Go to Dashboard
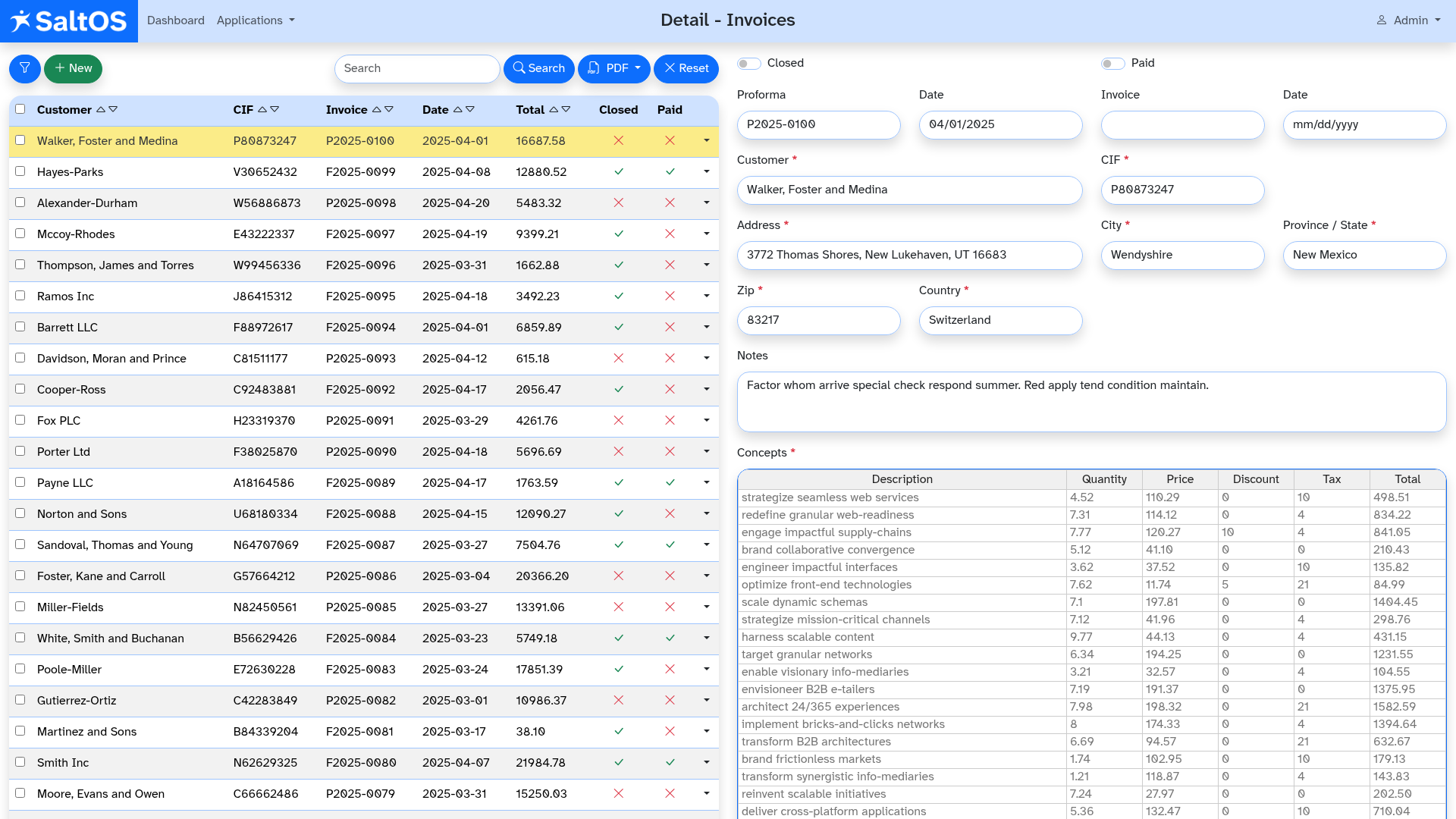The width and height of the screenshot is (1456, 819). (x=175, y=20)
